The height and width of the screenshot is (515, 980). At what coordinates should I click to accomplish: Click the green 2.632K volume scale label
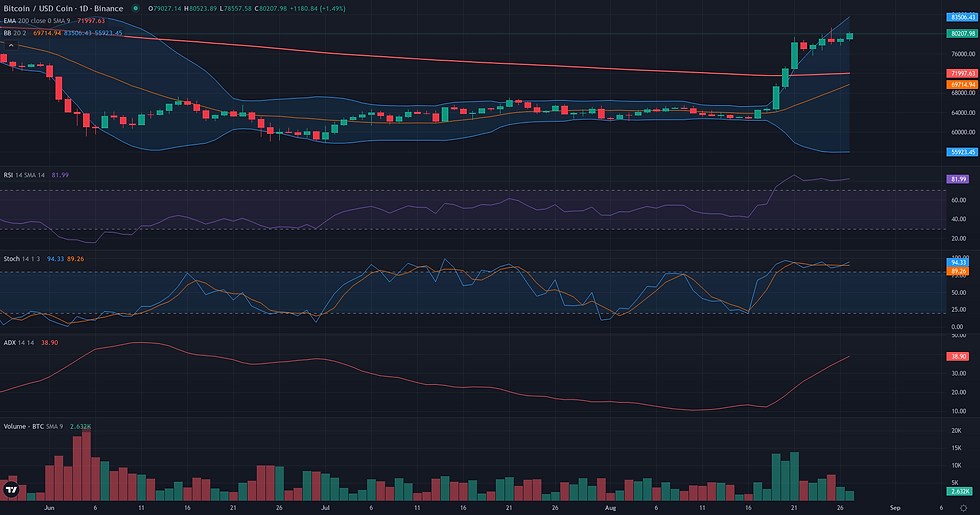tap(961, 491)
